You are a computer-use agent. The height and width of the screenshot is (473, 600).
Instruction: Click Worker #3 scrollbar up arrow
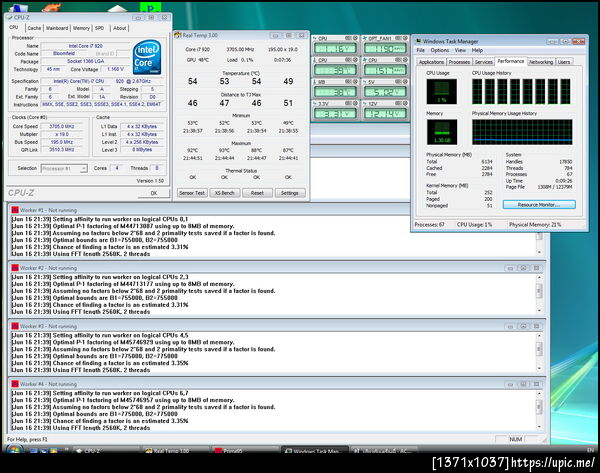[x=539, y=336]
